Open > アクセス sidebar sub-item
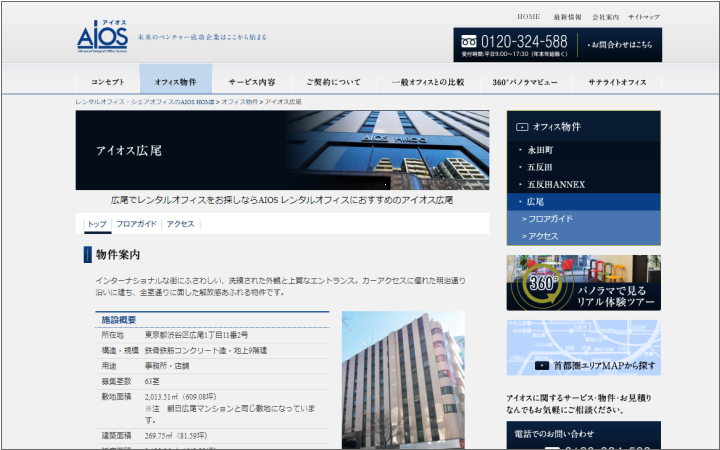This screenshot has height=450, width=720. (584, 236)
